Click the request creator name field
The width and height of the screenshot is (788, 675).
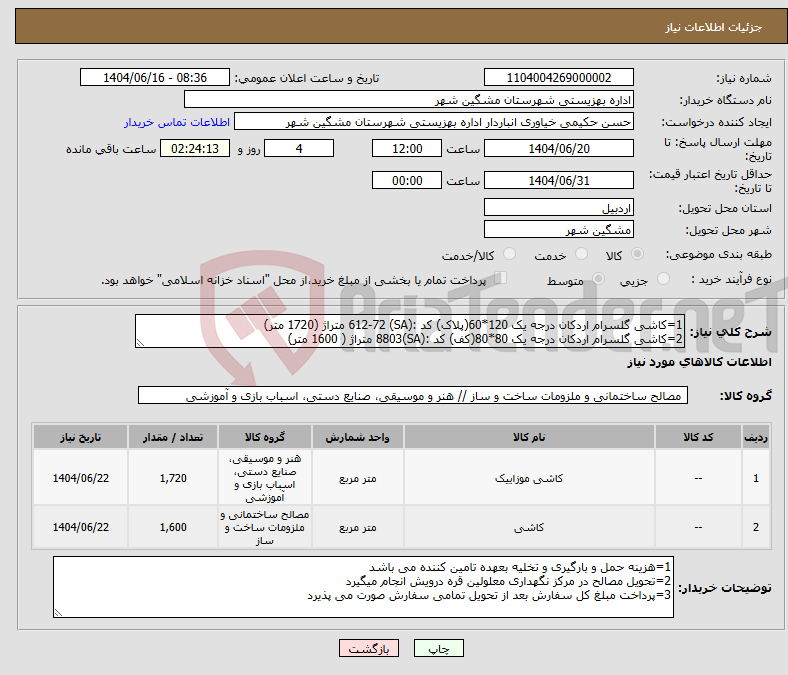click(434, 122)
